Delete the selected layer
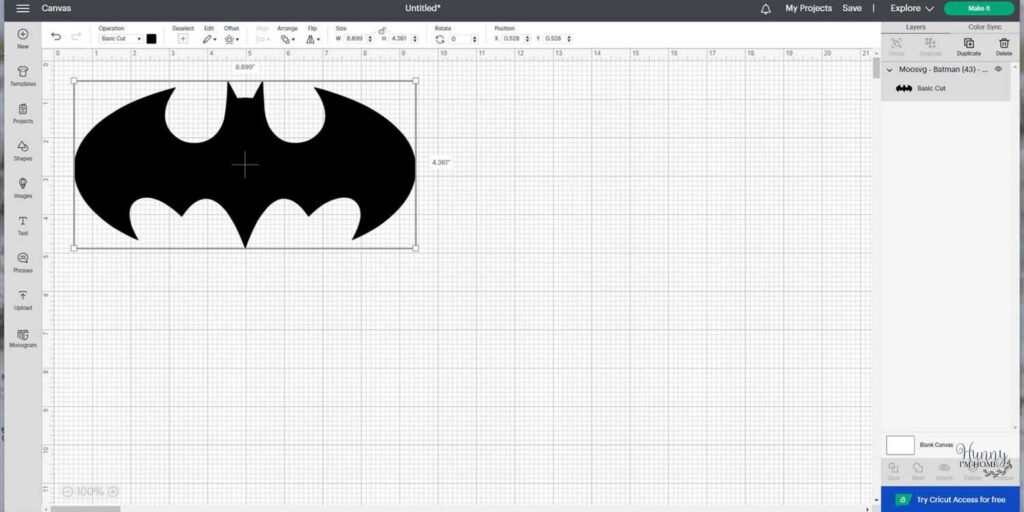Viewport: 1024px width, 512px height. pyautogui.click(x=1004, y=46)
